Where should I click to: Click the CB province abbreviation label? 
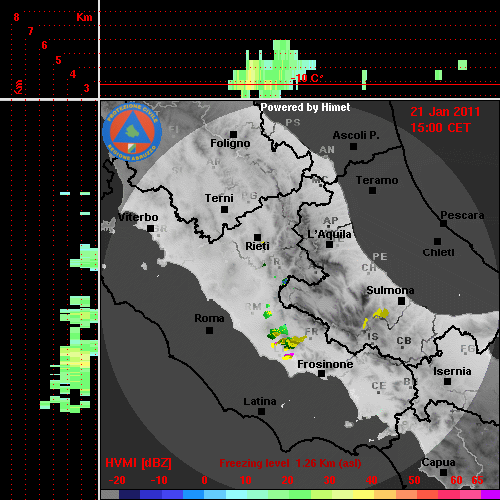click(x=404, y=341)
